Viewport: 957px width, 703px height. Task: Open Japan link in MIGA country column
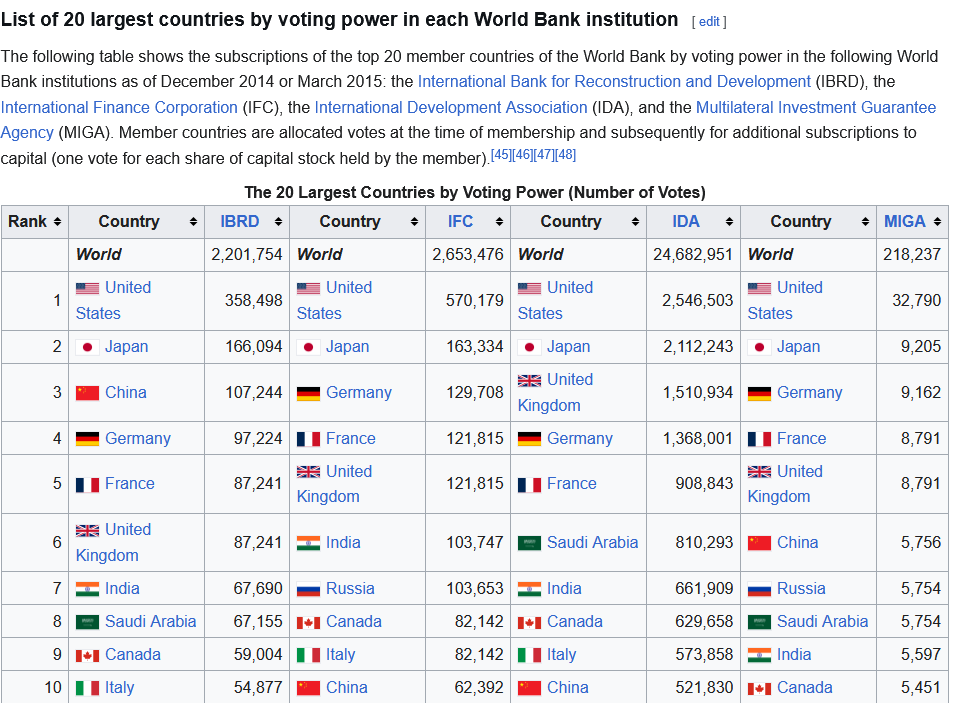point(798,347)
